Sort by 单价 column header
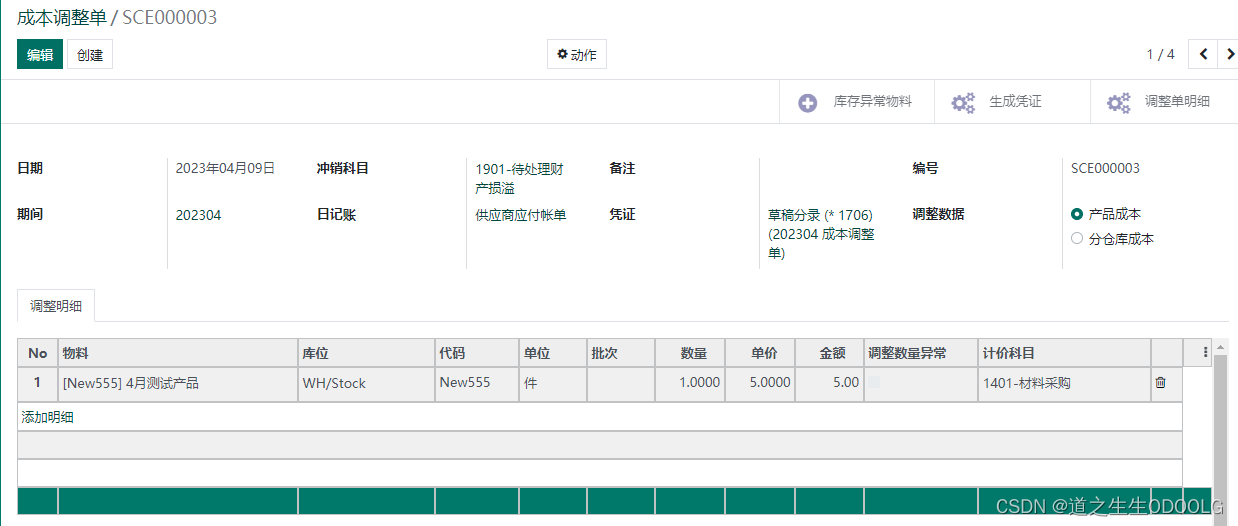The image size is (1238, 526). (760, 353)
